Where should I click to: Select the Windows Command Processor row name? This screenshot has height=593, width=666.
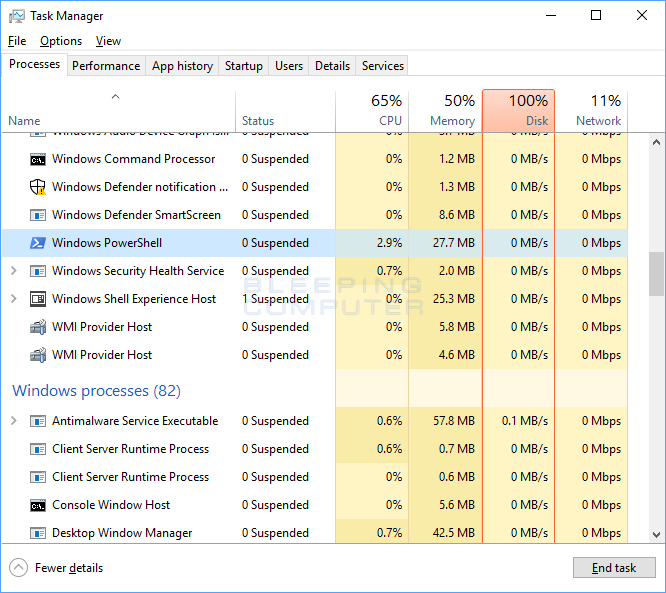click(x=133, y=159)
